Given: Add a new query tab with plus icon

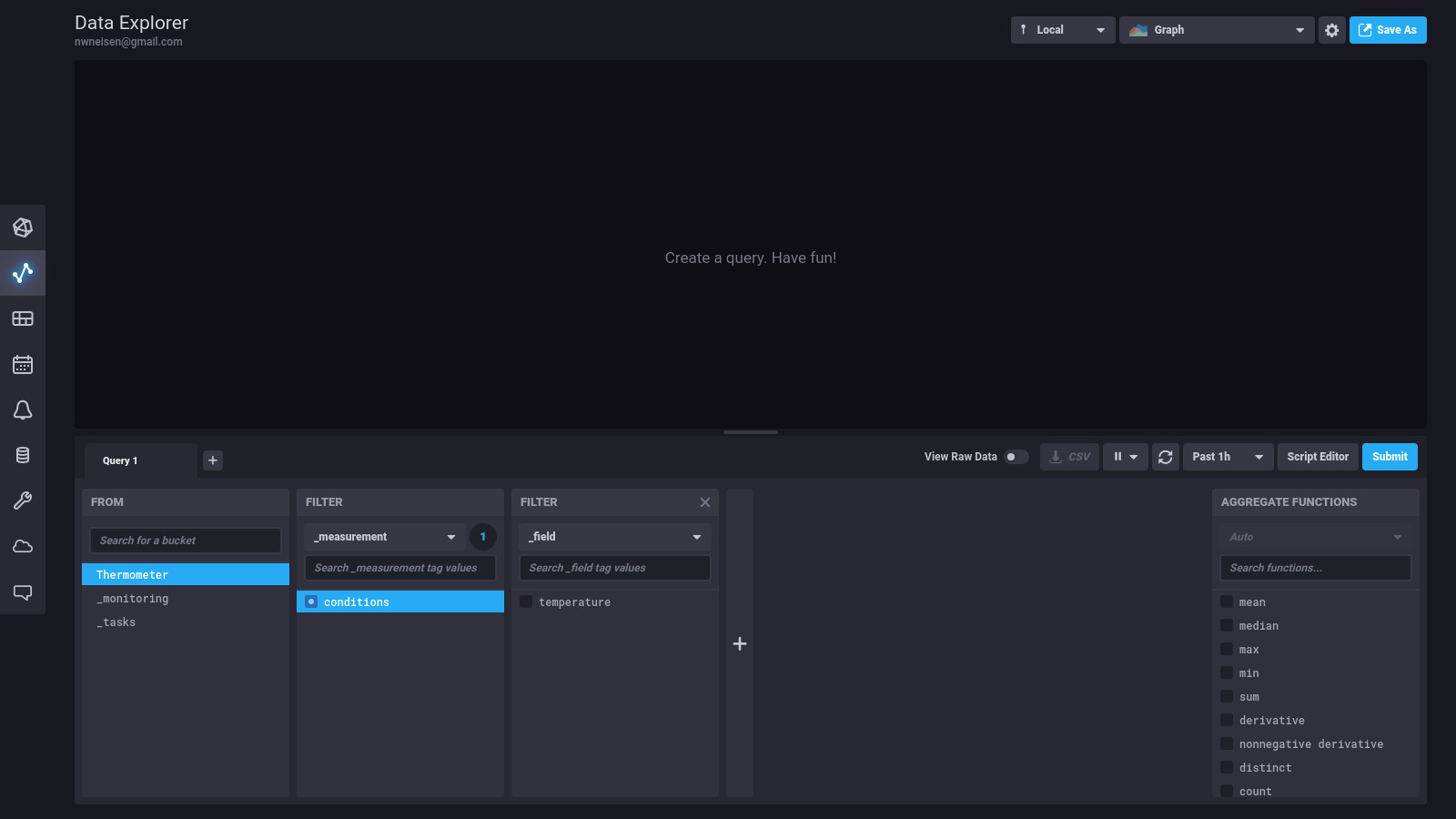Looking at the screenshot, I should [x=213, y=460].
